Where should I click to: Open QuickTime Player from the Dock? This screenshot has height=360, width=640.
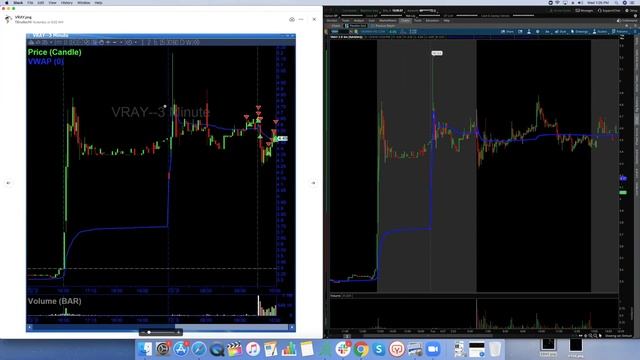(217, 349)
